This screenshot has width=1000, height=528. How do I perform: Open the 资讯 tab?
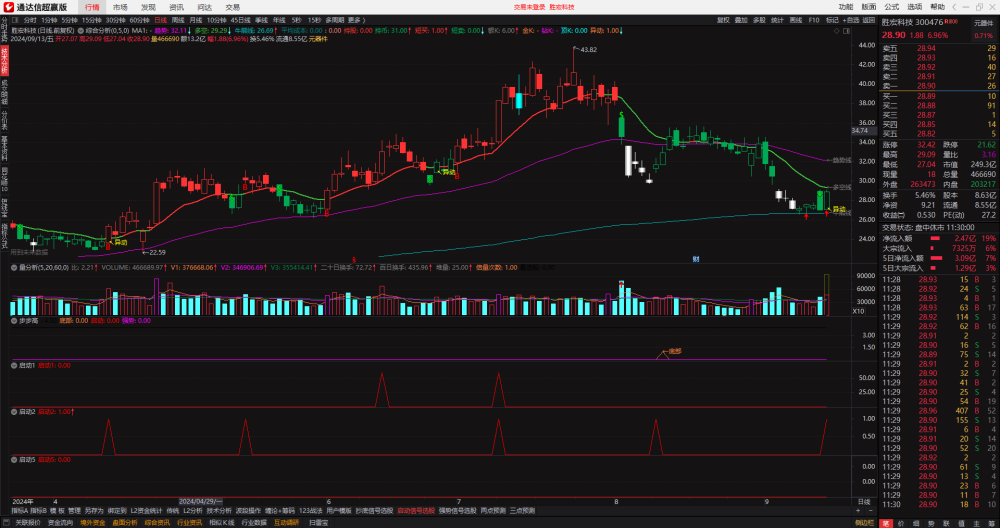[177, 7]
